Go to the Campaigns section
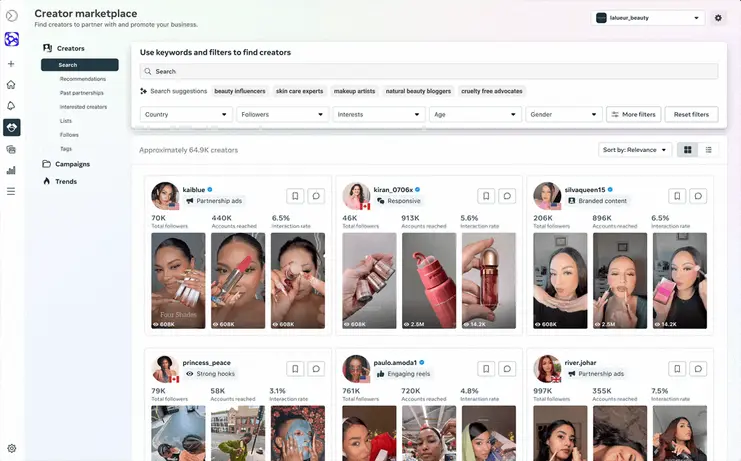Image resolution: width=741 pixels, height=461 pixels. (x=72, y=164)
